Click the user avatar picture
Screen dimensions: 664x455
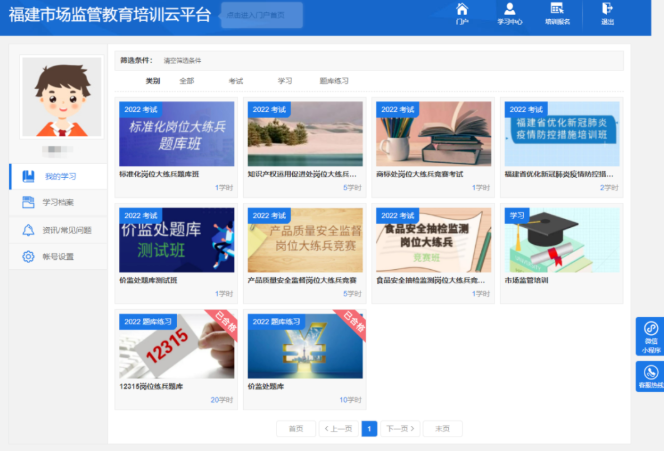coord(55,99)
